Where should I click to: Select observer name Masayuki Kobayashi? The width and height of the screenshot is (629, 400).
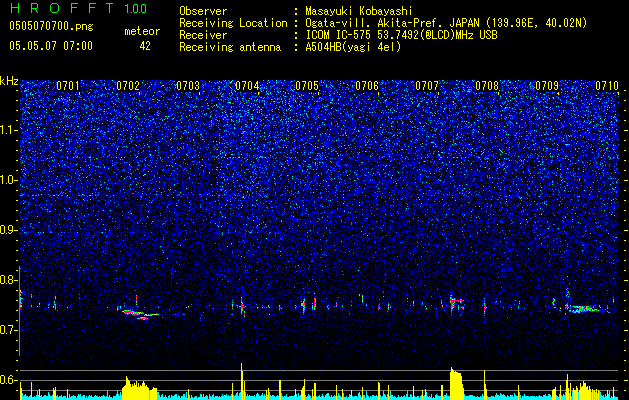tap(359, 11)
